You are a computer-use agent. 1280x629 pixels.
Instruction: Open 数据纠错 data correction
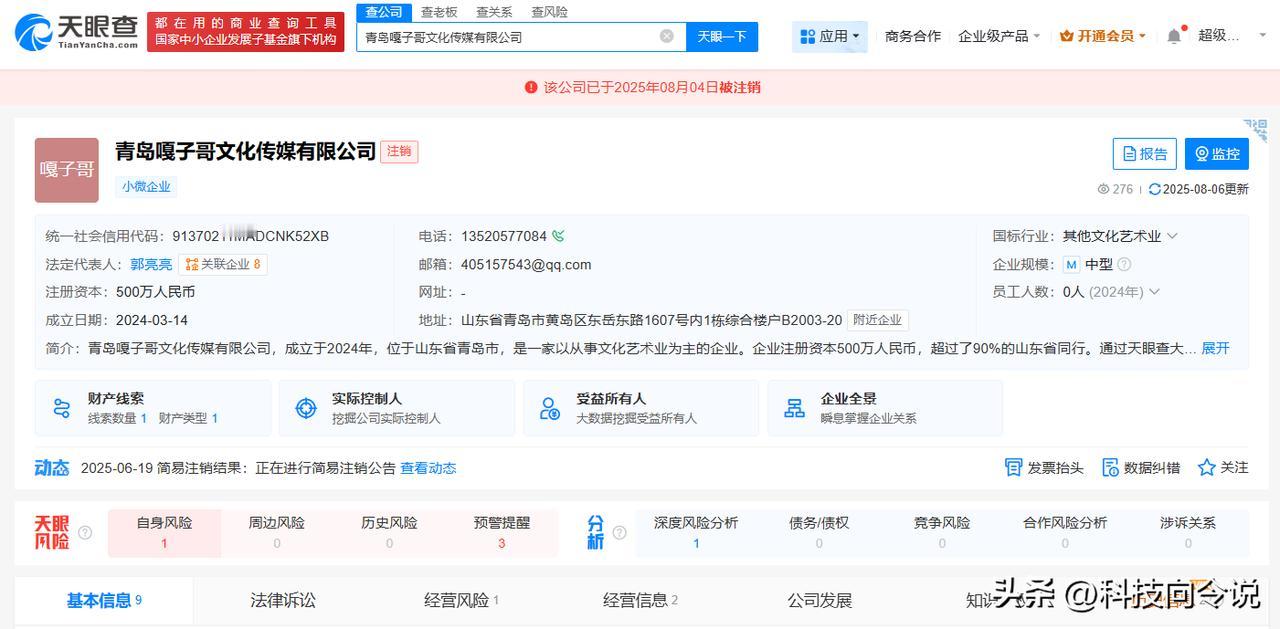coord(1141,467)
